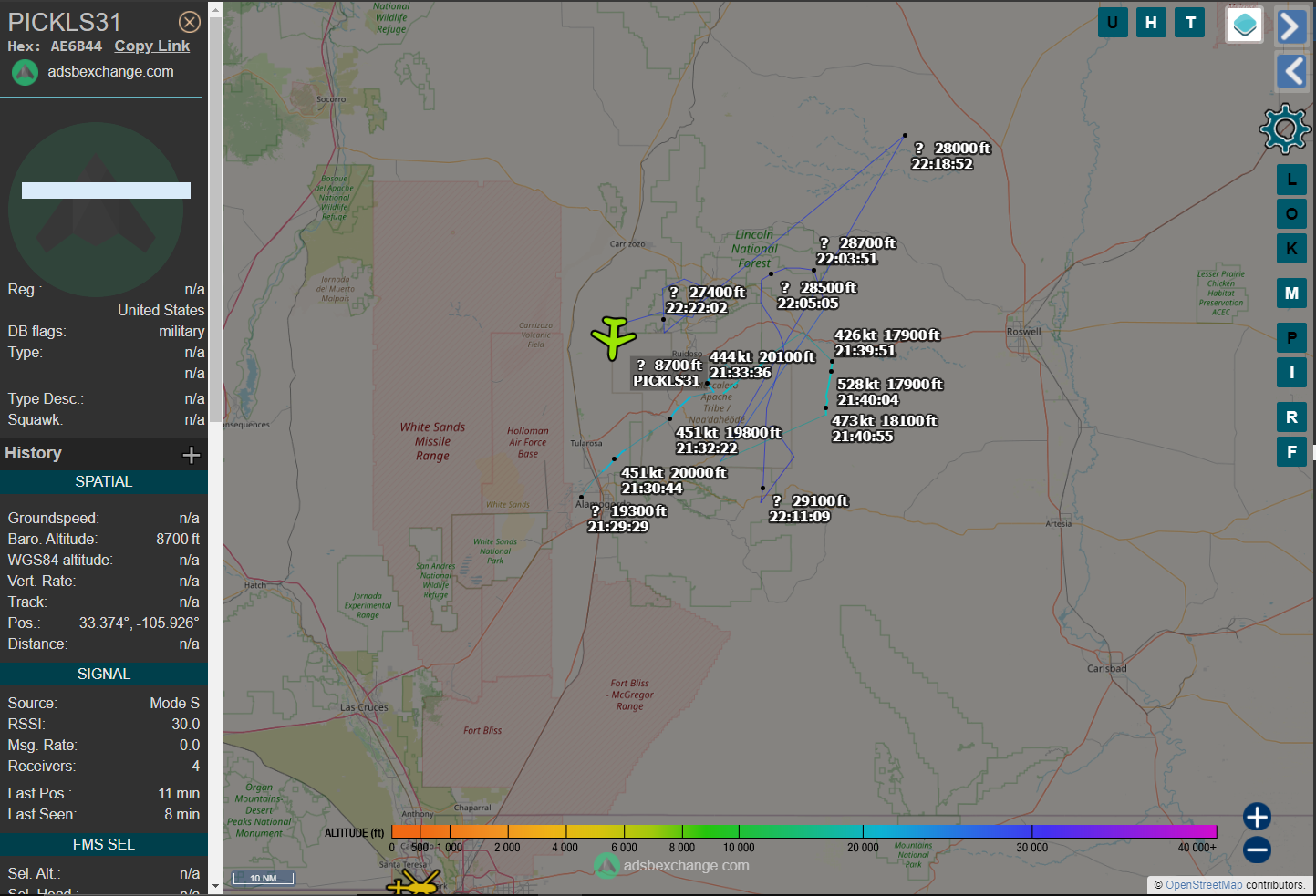Image resolution: width=1316 pixels, height=896 pixels.
Task: Zoom out with the minus button
Action: (x=1257, y=850)
